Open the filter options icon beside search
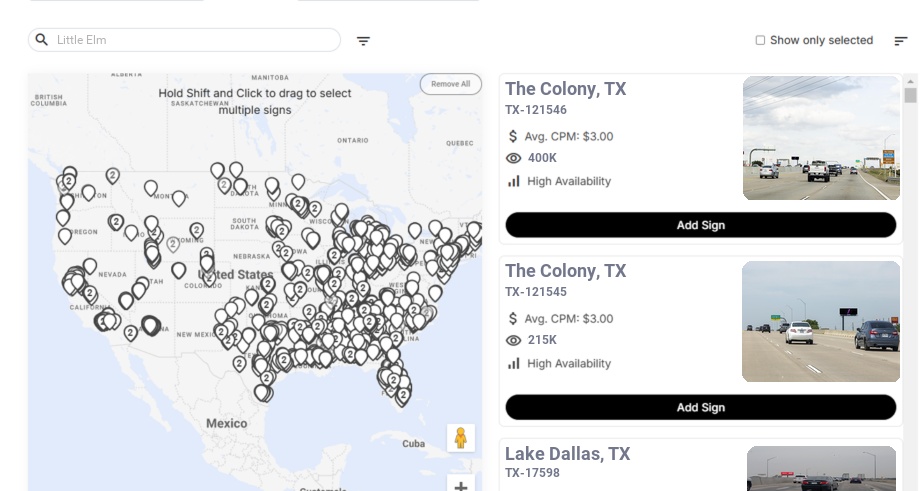Image resolution: width=920 pixels, height=491 pixels. click(364, 41)
